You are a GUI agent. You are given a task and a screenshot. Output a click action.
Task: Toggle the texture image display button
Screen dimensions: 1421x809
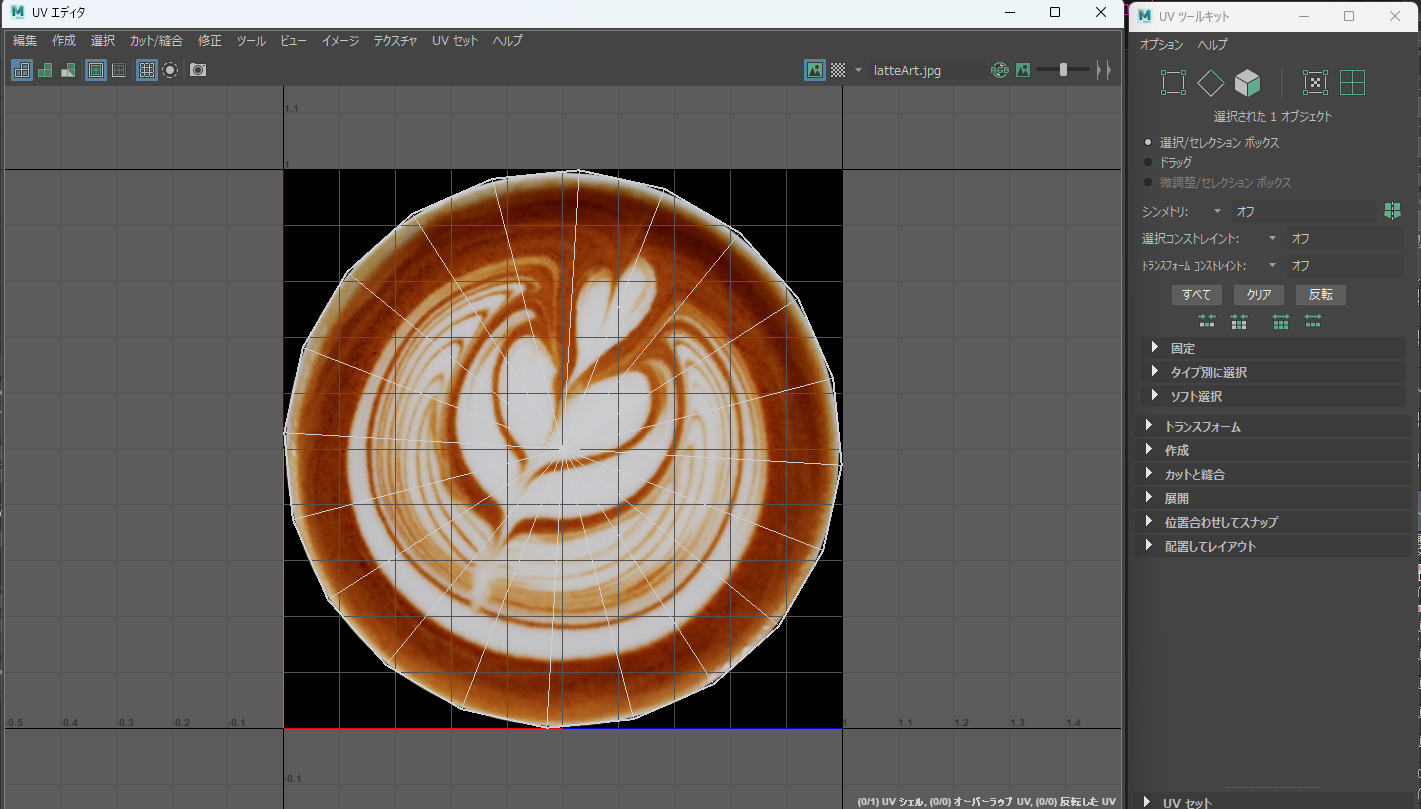pos(815,70)
